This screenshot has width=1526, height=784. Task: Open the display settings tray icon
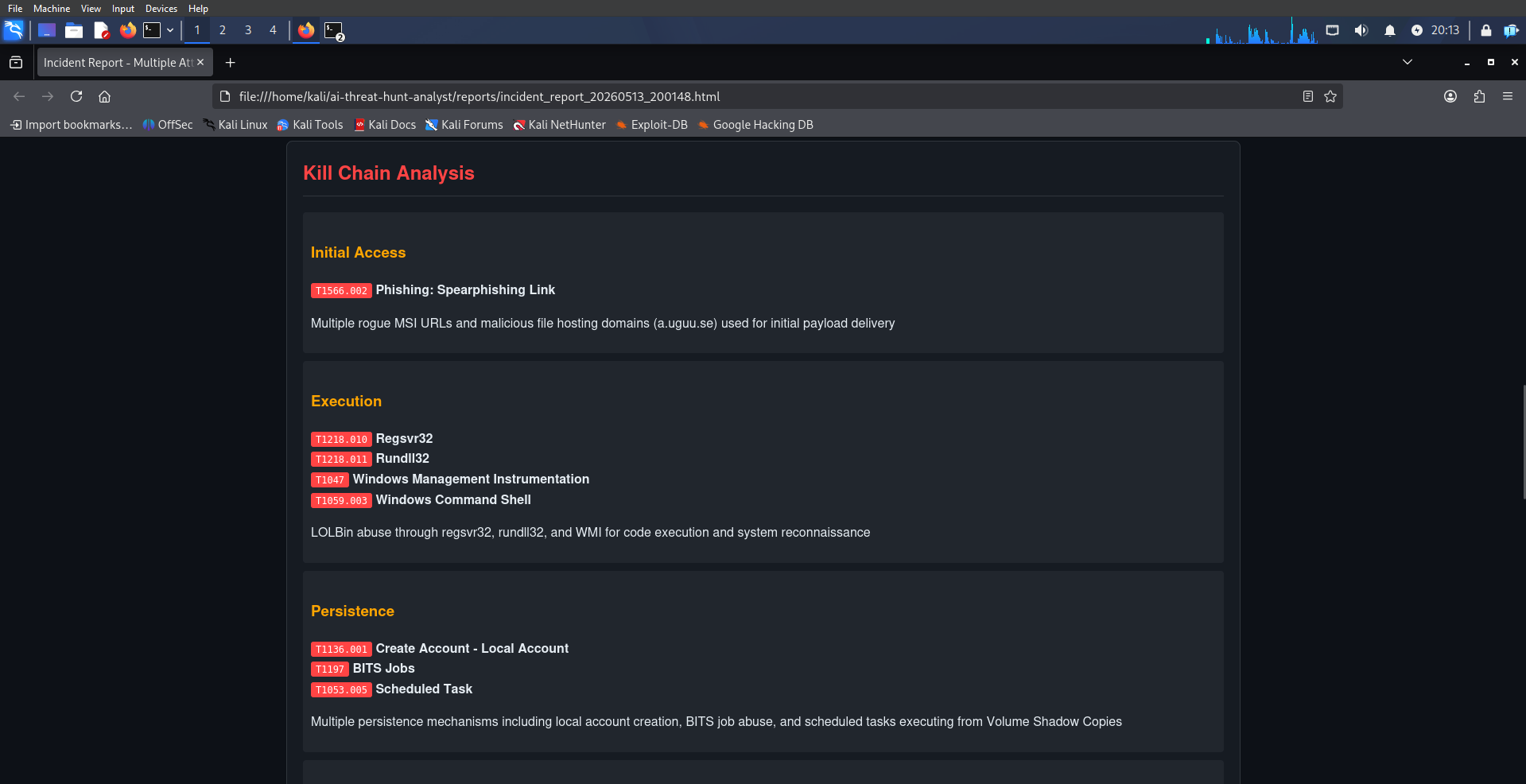[x=1333, y=30]
